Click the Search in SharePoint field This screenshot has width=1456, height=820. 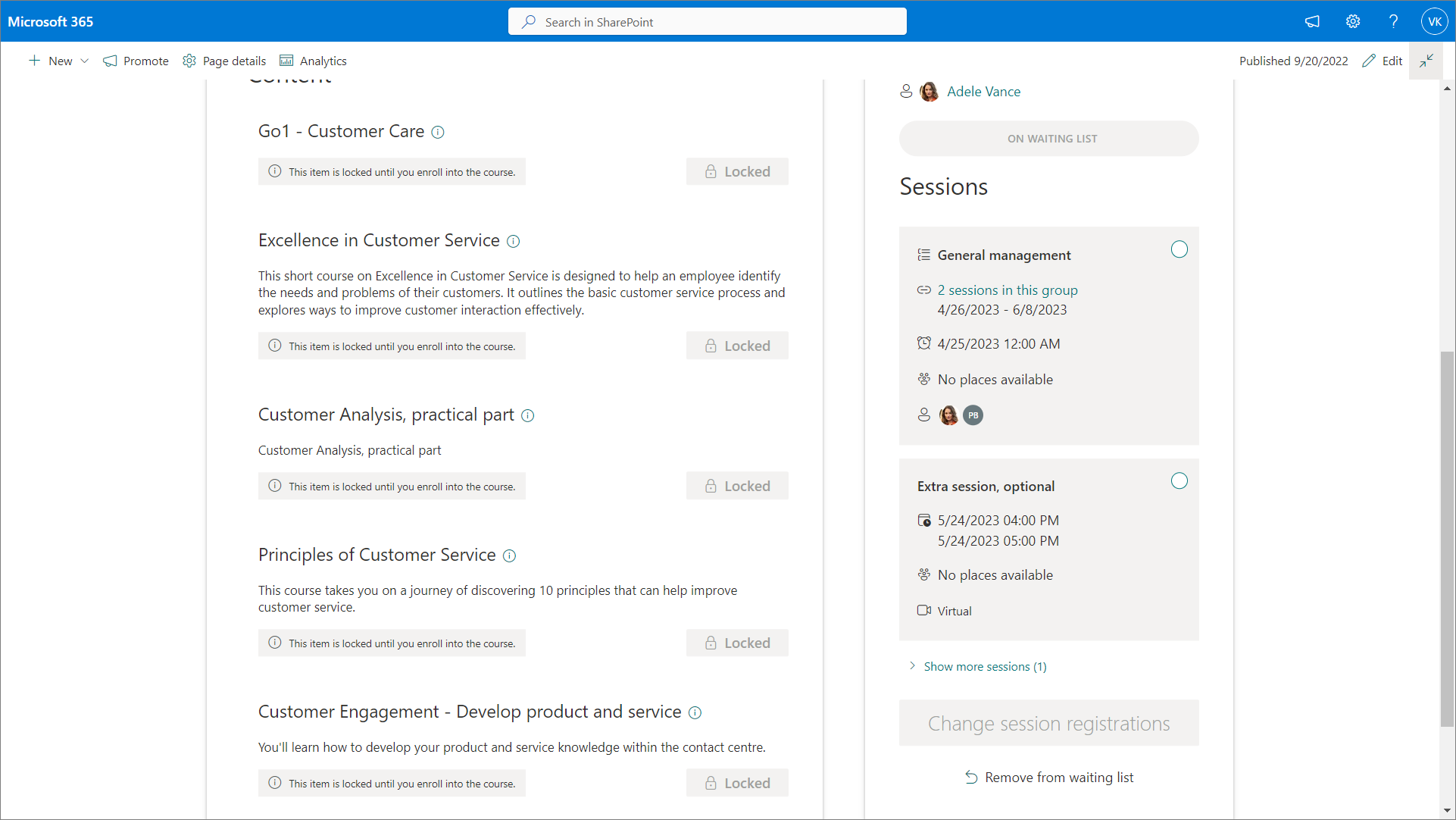(707, 22)
